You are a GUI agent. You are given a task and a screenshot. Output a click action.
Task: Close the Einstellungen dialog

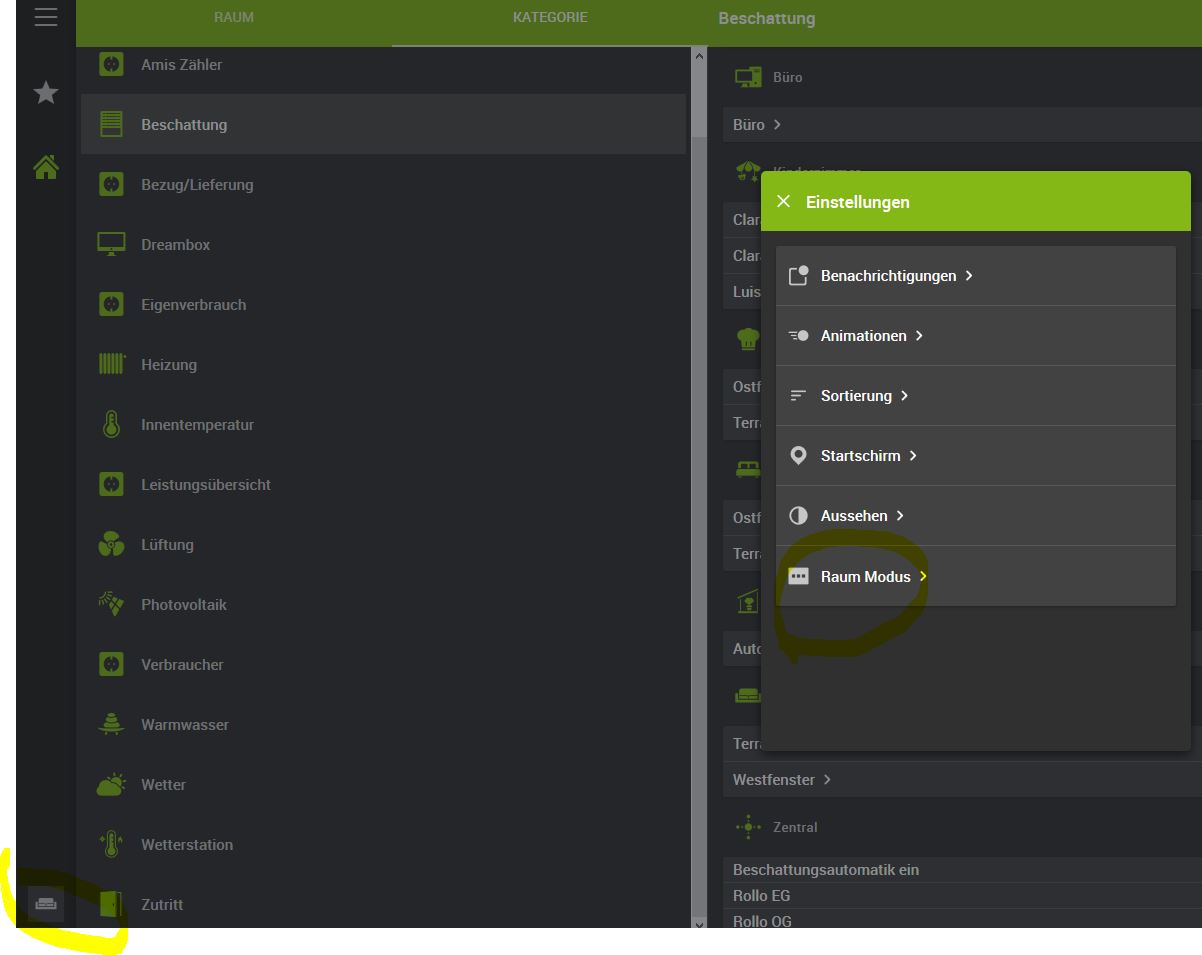coord(783,202)
